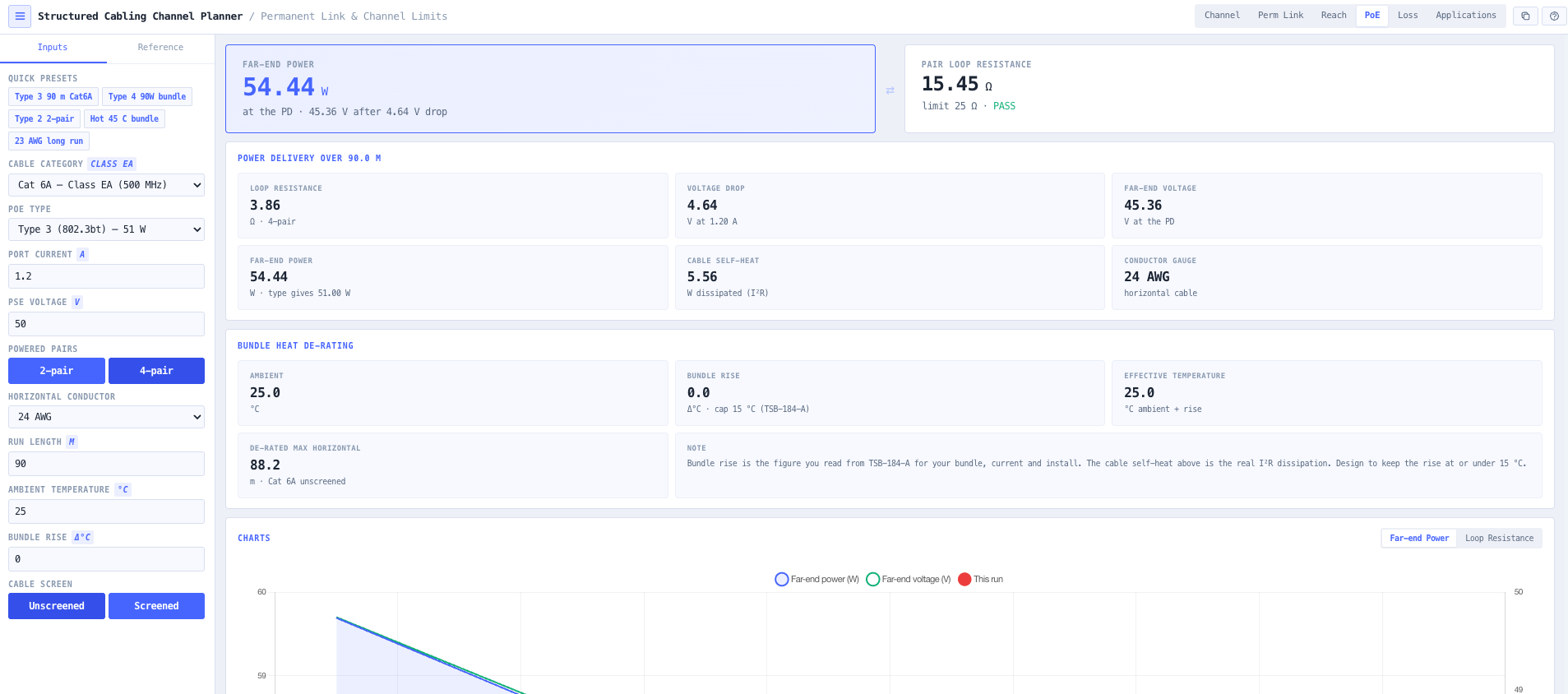
Task: Click the Bundle Rise input field
Action: coord(106,559)
